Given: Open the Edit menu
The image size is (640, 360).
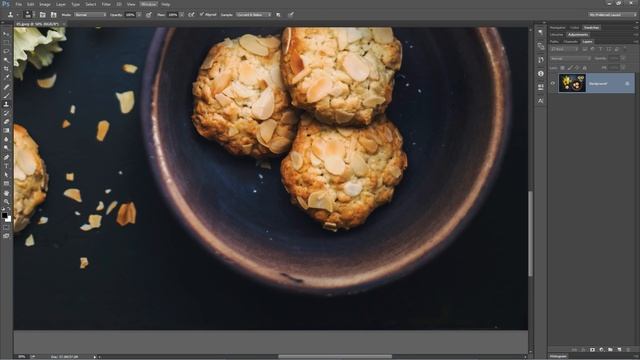Looking at the screenshot, I should [x=31, y=4].
